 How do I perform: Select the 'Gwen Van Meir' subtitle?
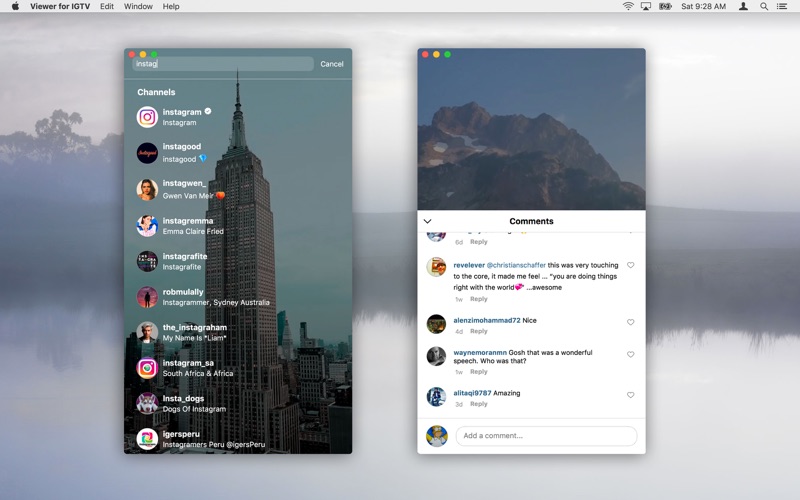pyautogui.click(x=188, y=196)
